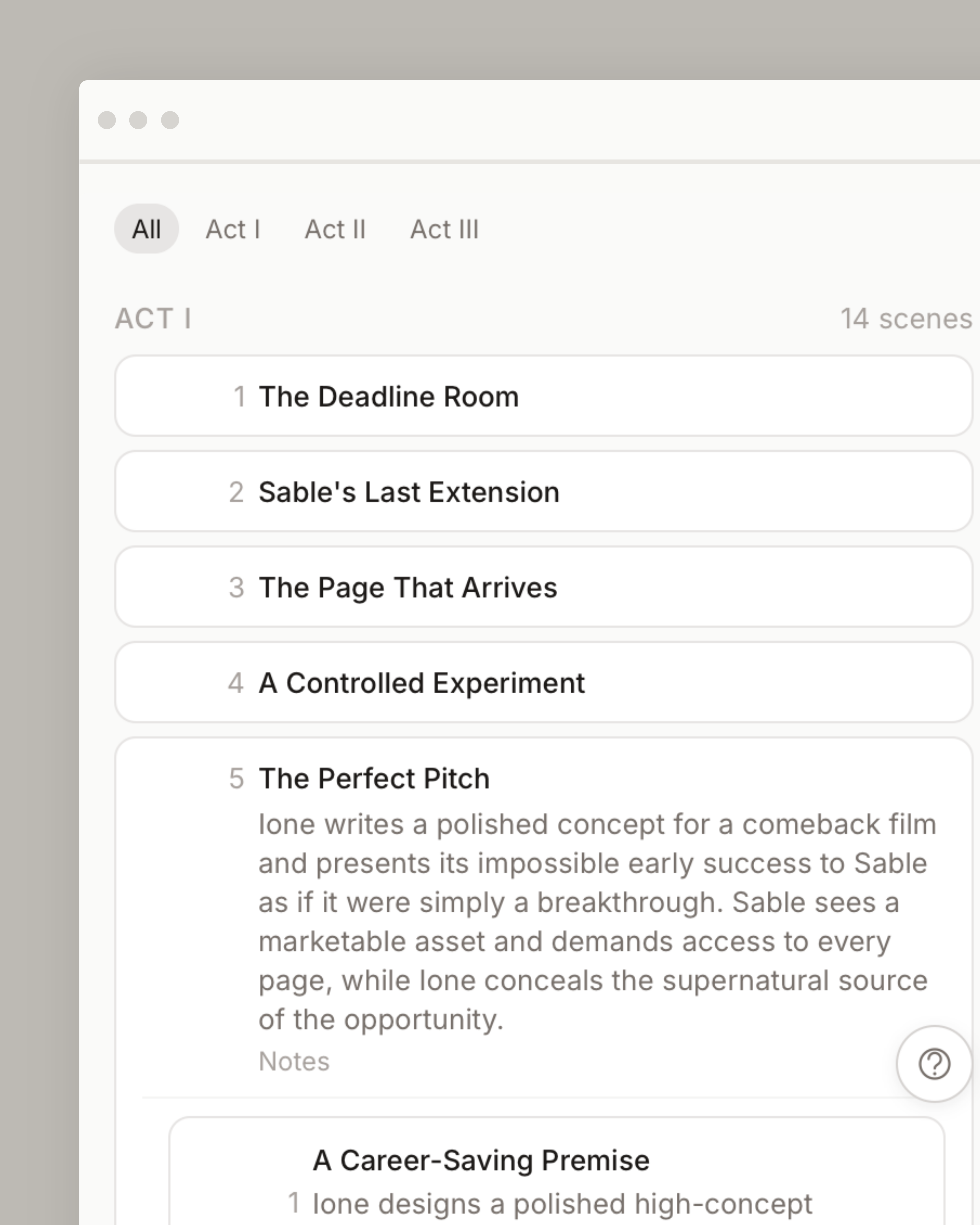Click the ACT I section header
This screenshot has height=1225, width=980.
153,319
